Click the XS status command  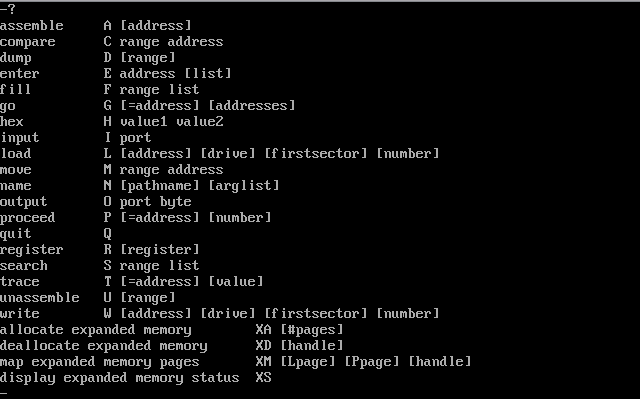coord(263,378)
